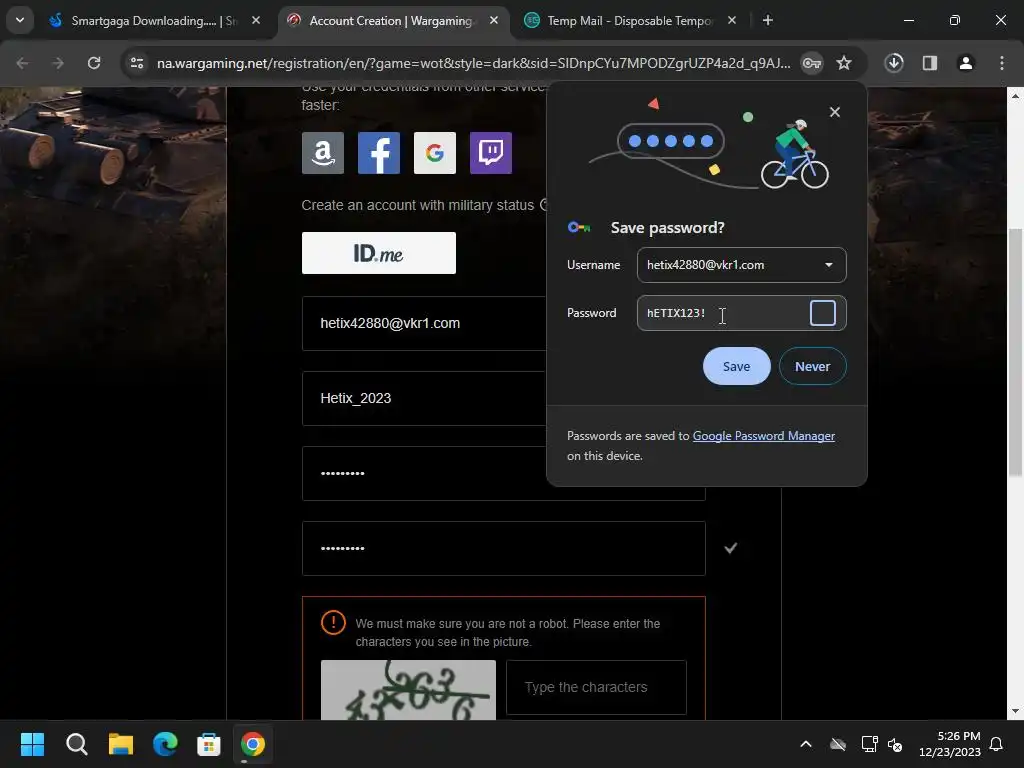Close the Save password popup
The height and width of the screenshot is (768, 1024).
(x=835, y=112)
